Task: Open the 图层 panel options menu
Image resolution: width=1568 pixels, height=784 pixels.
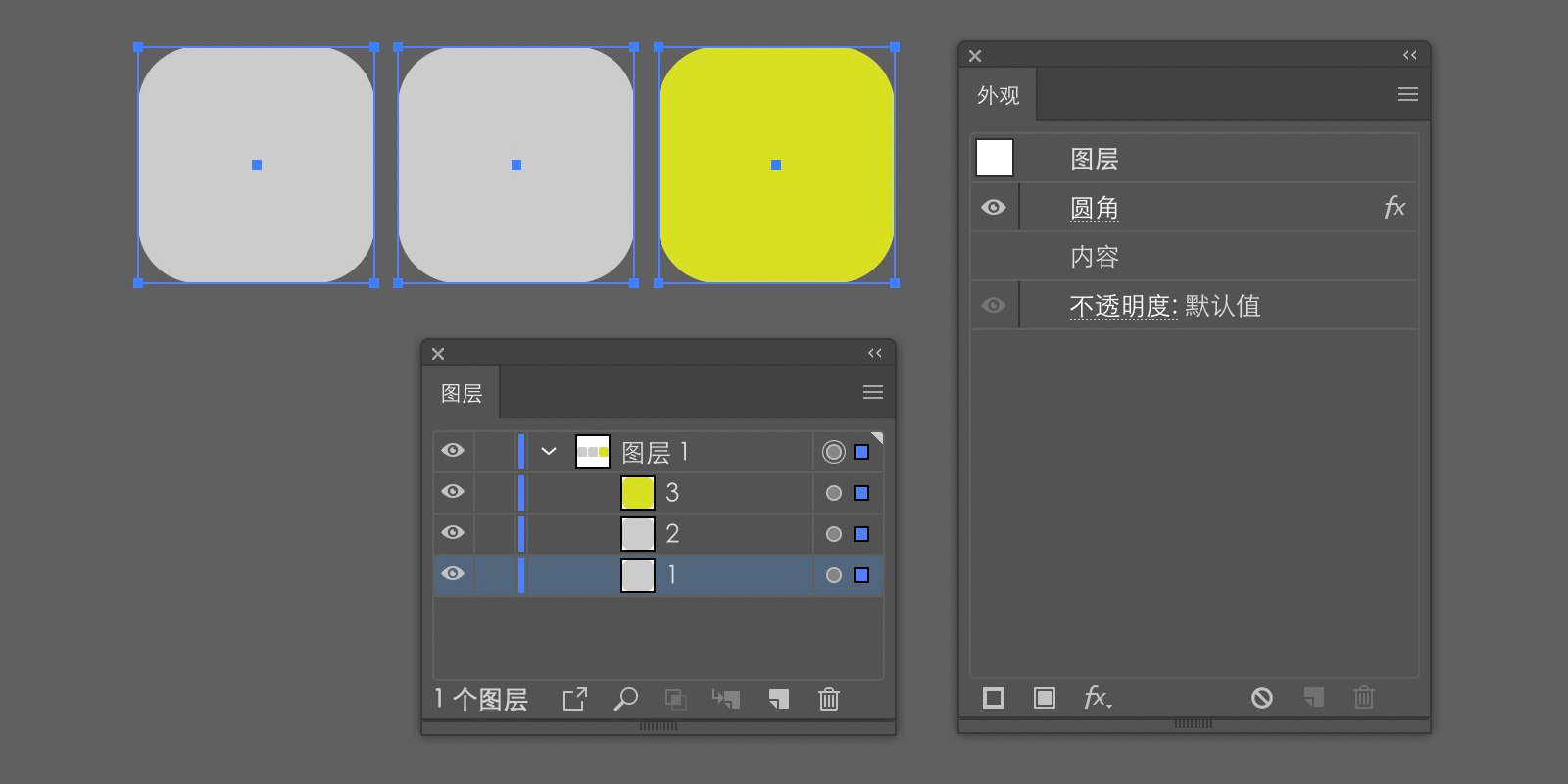Action: pyautogui.click(x=873, y=392)
